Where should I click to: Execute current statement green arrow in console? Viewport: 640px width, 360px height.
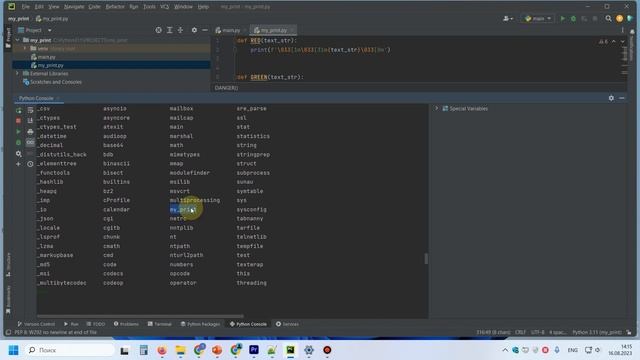point(18,132)
